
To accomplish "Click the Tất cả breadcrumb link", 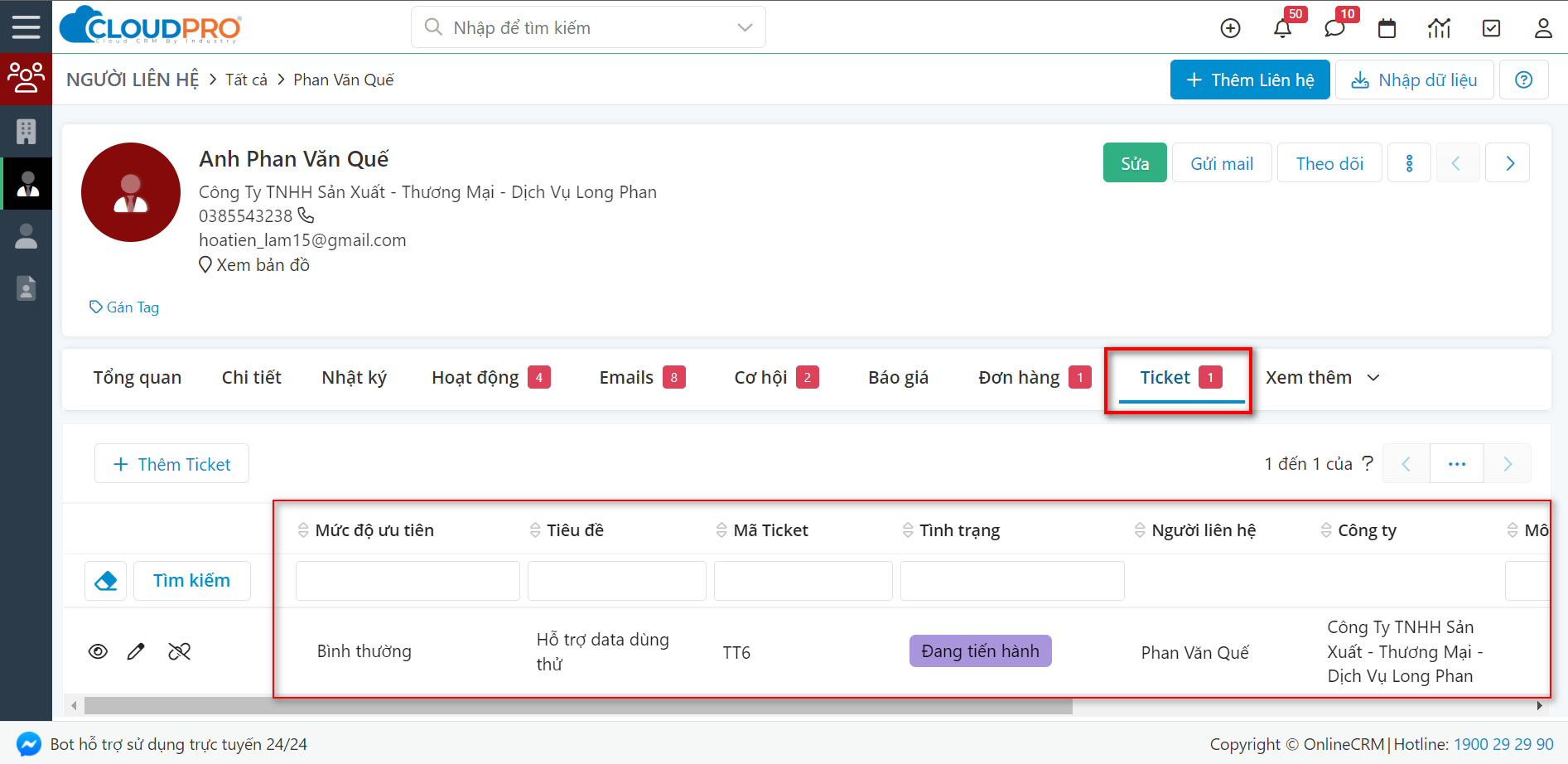I will point(246,80).
